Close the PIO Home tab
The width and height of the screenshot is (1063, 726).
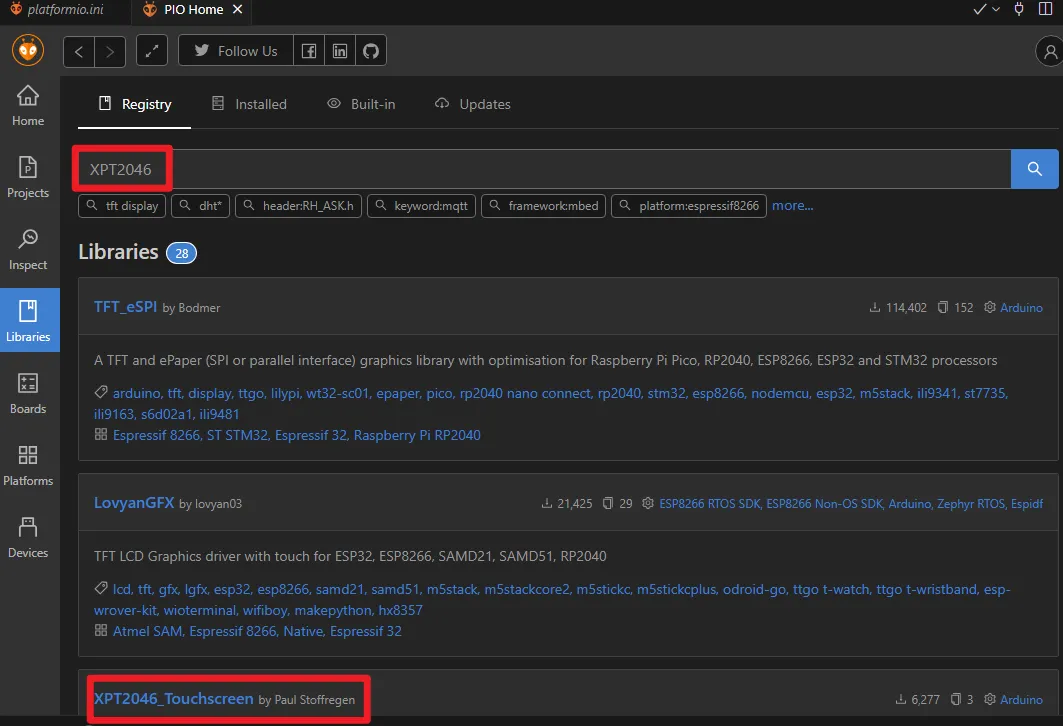(237, 9)
